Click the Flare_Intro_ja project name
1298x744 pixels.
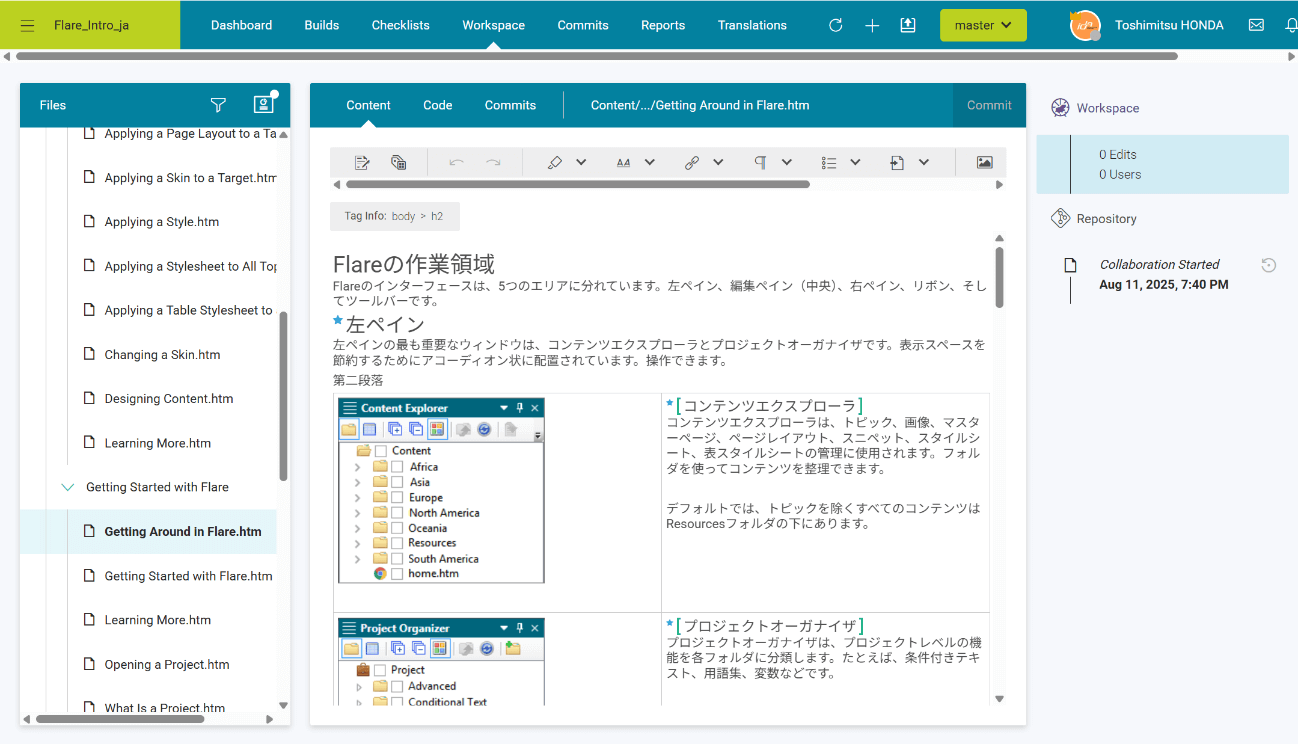click(91, 25)
